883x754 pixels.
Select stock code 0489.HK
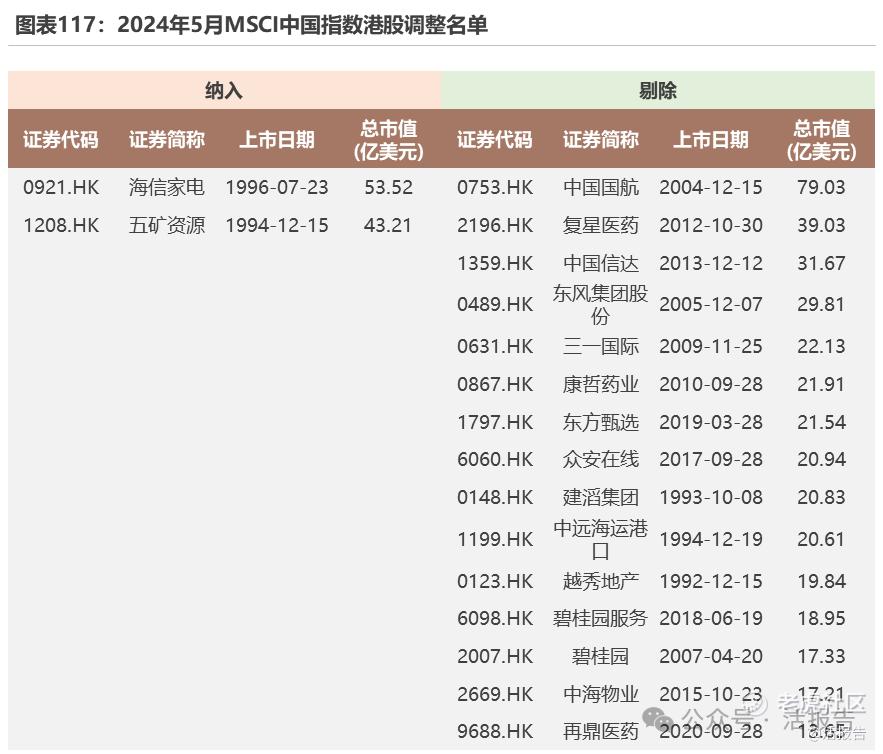click(495, 304)
